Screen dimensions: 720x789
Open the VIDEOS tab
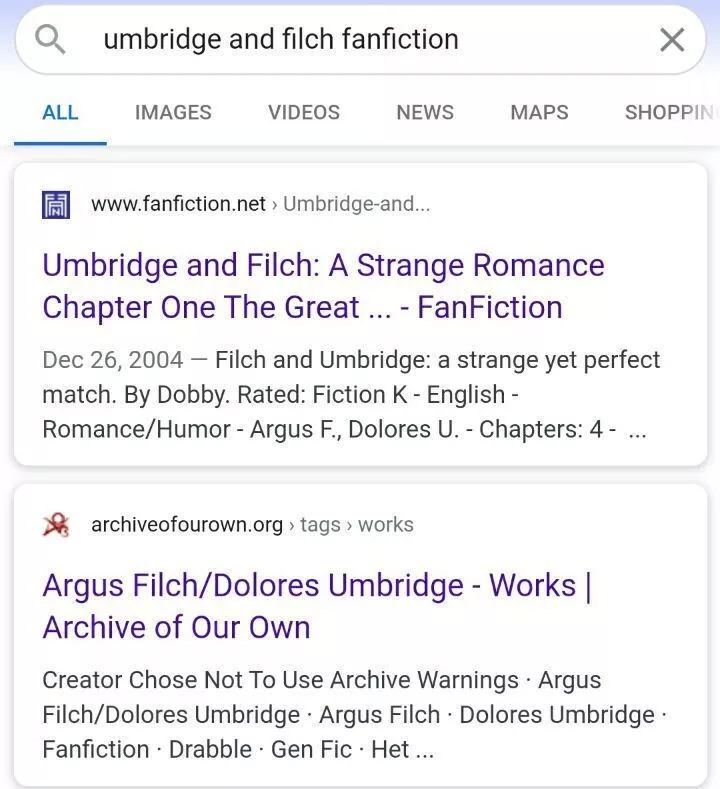304,112
